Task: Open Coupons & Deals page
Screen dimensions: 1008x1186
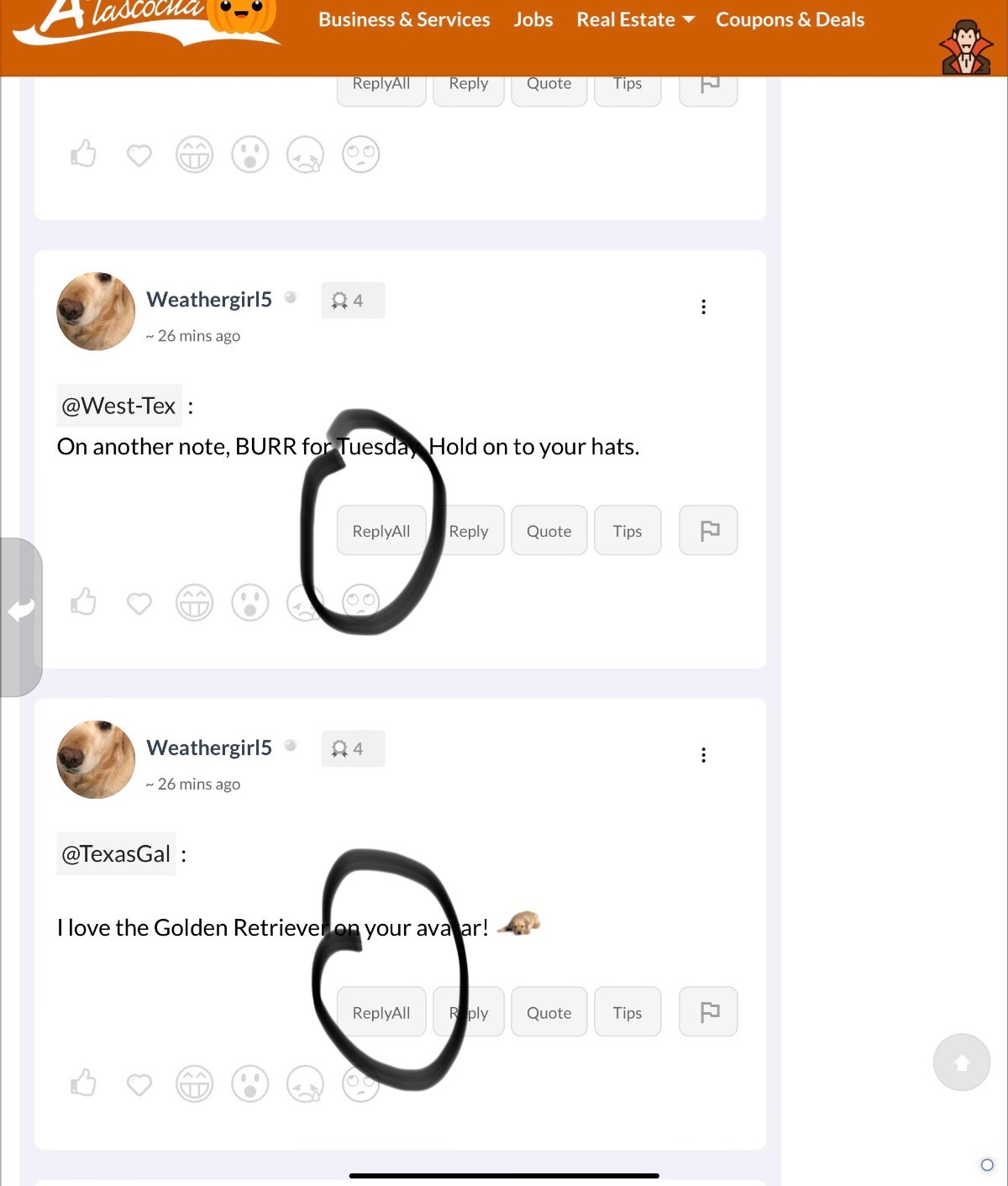Action: tap(790, 19)
